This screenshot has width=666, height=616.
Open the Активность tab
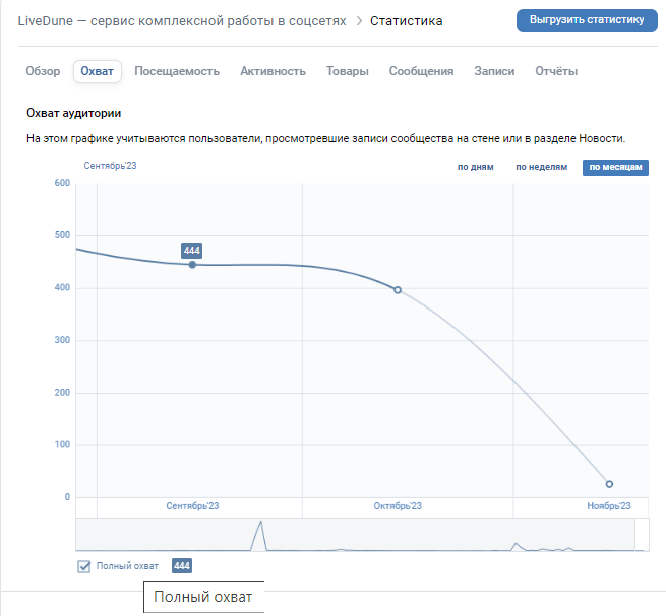[x=272, y=71]
